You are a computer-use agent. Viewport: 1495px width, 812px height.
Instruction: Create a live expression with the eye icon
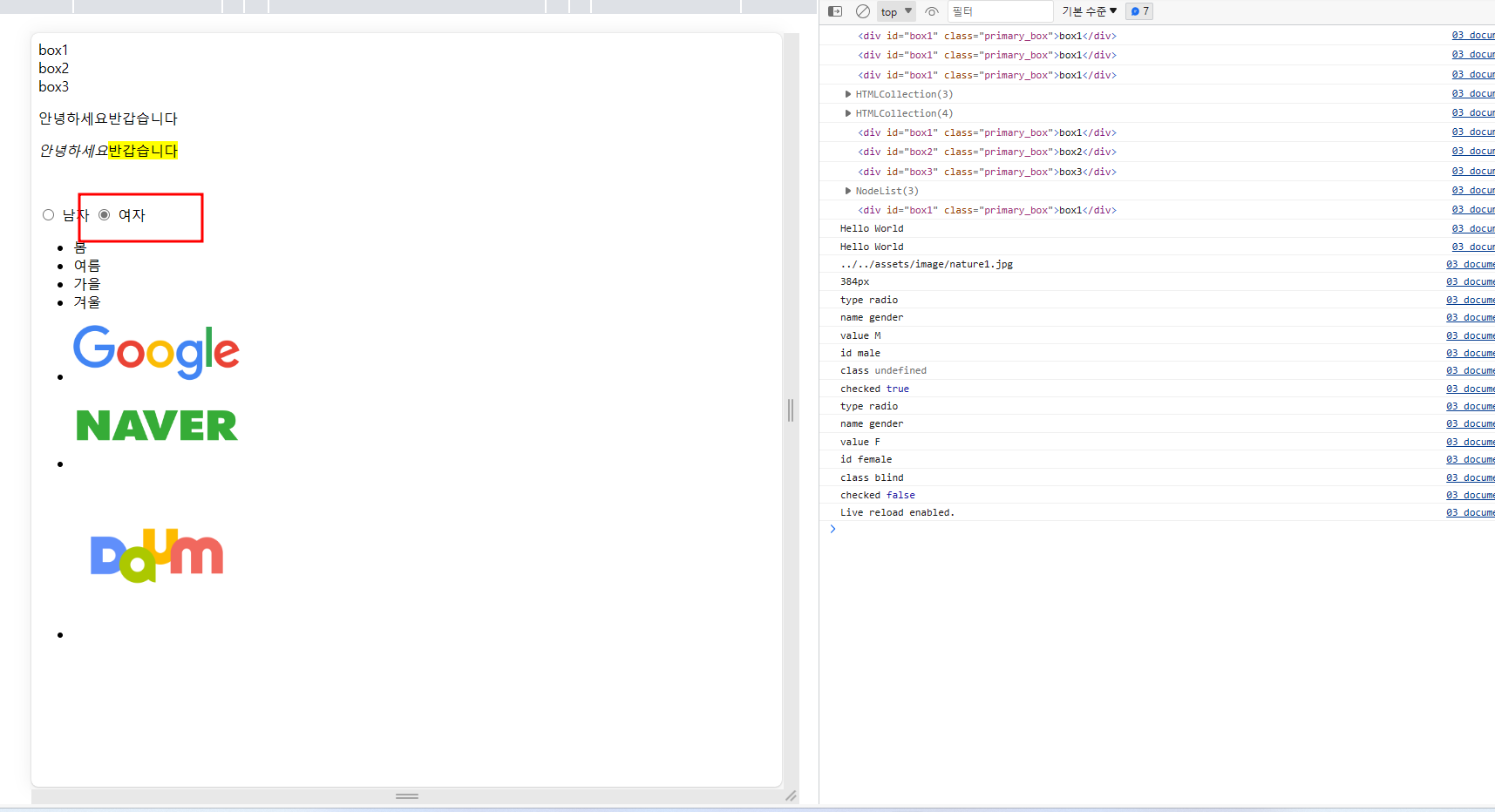(x=932, y=11)
